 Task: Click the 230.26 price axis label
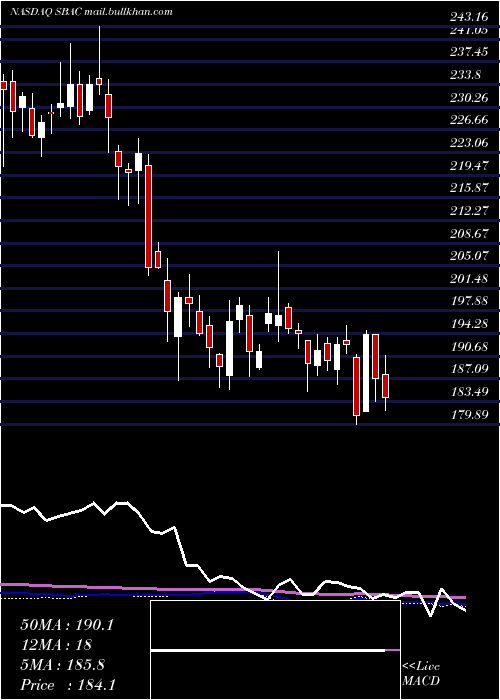click(x=469, y=97)
